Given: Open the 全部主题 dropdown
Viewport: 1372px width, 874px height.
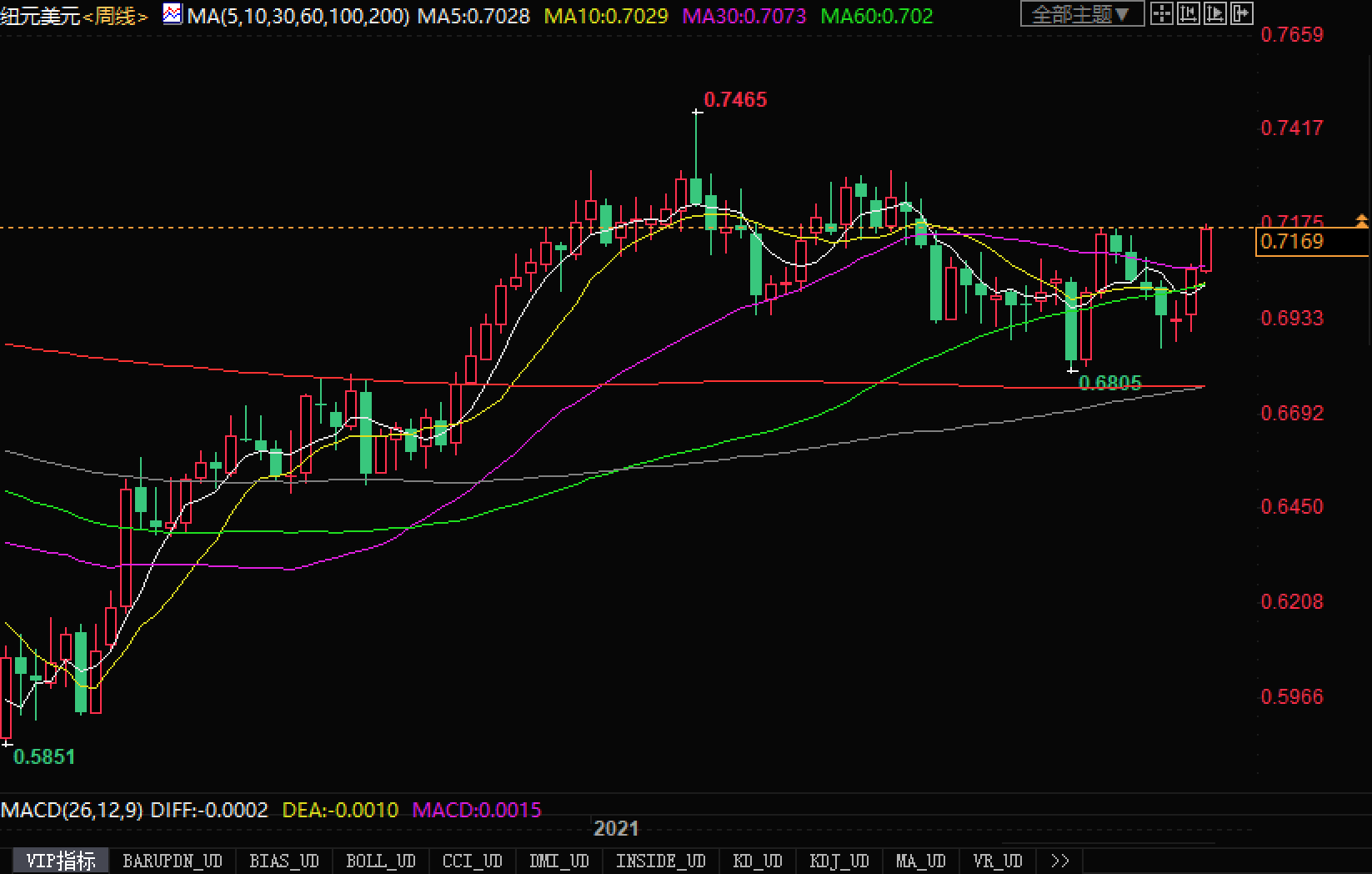Looking at the screenshot, I should 1081,14.
